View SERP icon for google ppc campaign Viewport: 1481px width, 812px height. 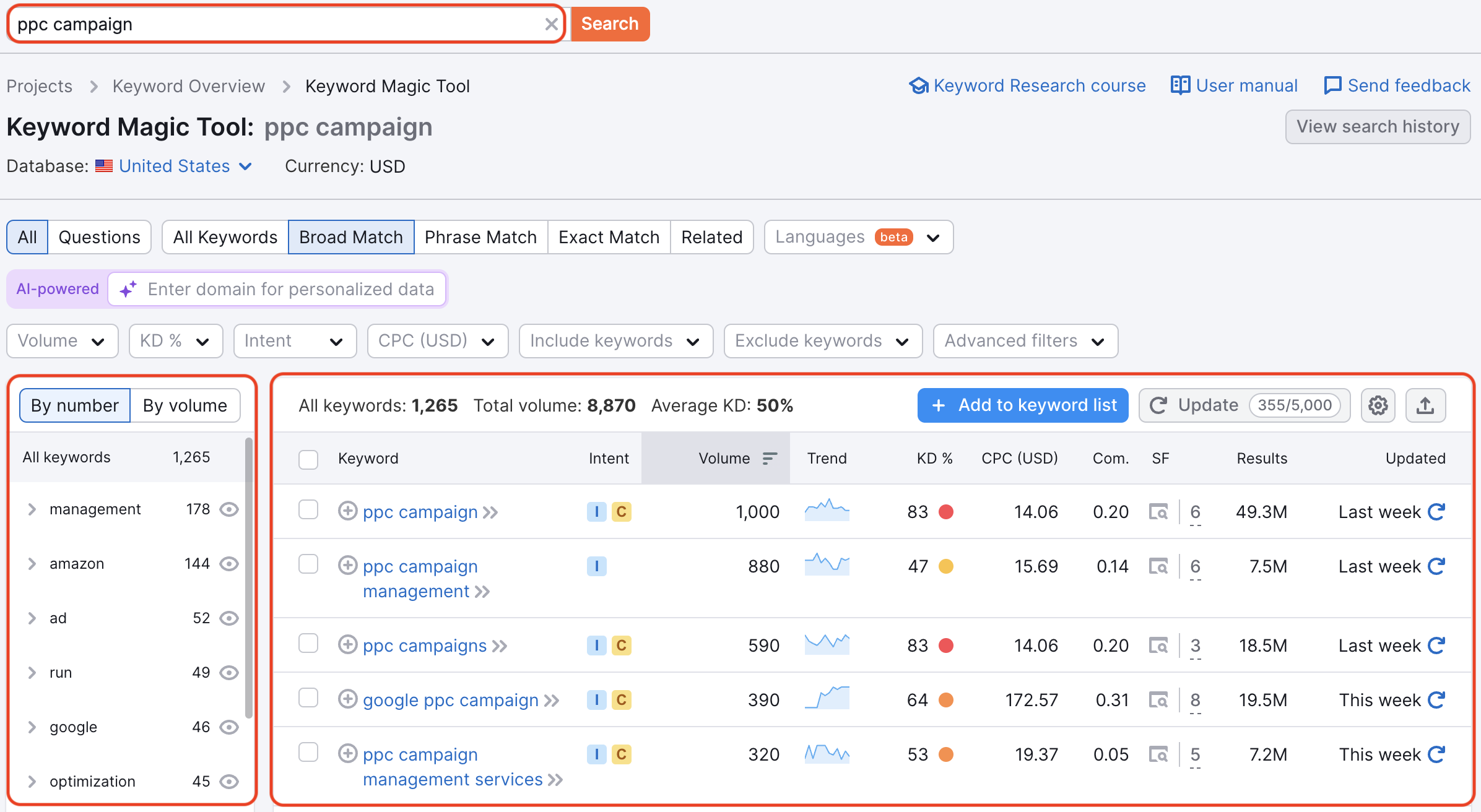click(1158, 700)
